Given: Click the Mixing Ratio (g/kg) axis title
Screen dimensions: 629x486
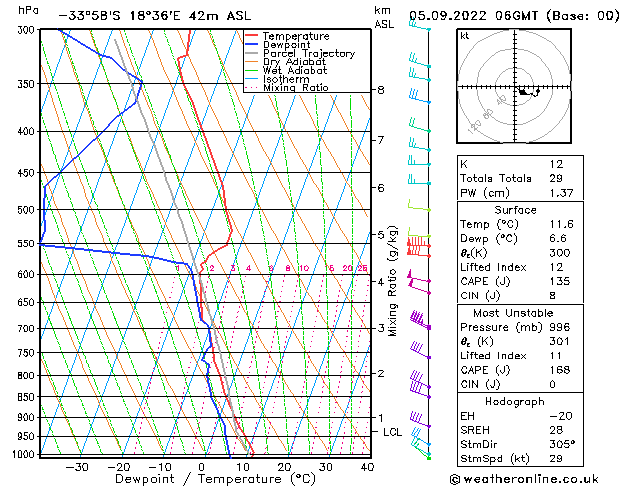Looking at the screenshot, I should point(392,281).
